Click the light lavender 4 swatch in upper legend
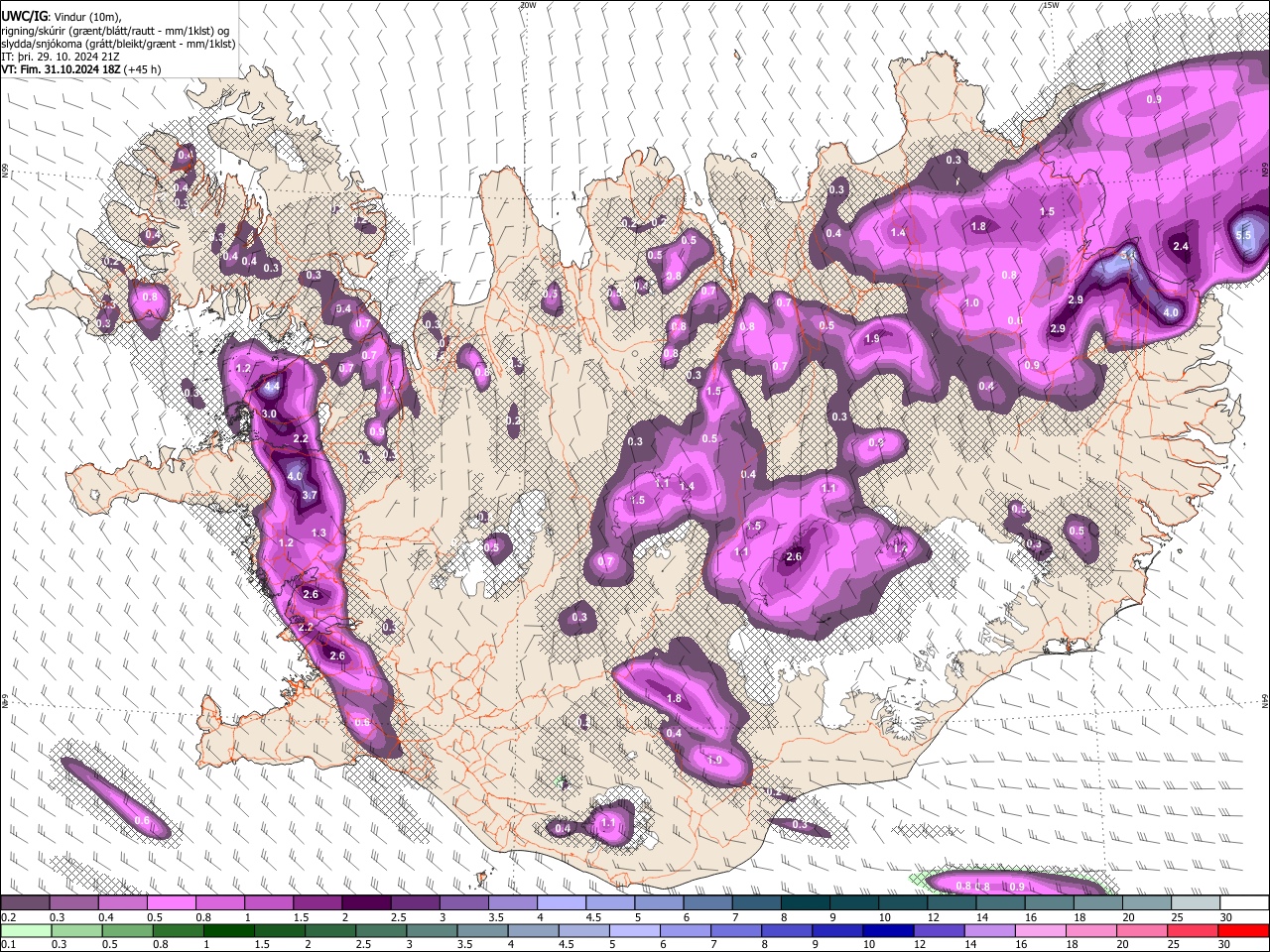Screen dimensions: 1270x952 561,903
